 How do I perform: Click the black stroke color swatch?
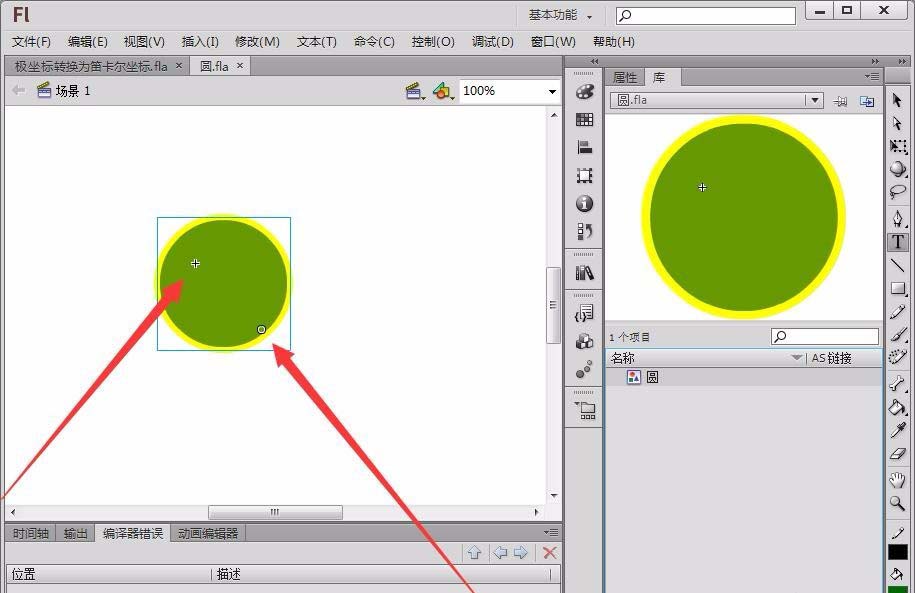point(898,552)
